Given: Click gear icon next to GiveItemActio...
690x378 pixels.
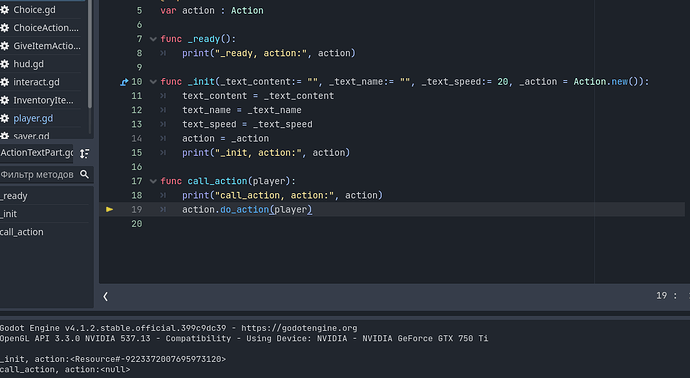Looking at the screenshot, I should coord(4,46).
